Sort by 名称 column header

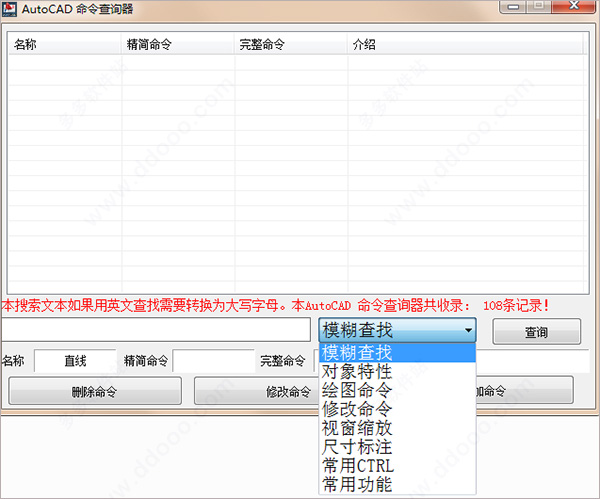[64, 44]
